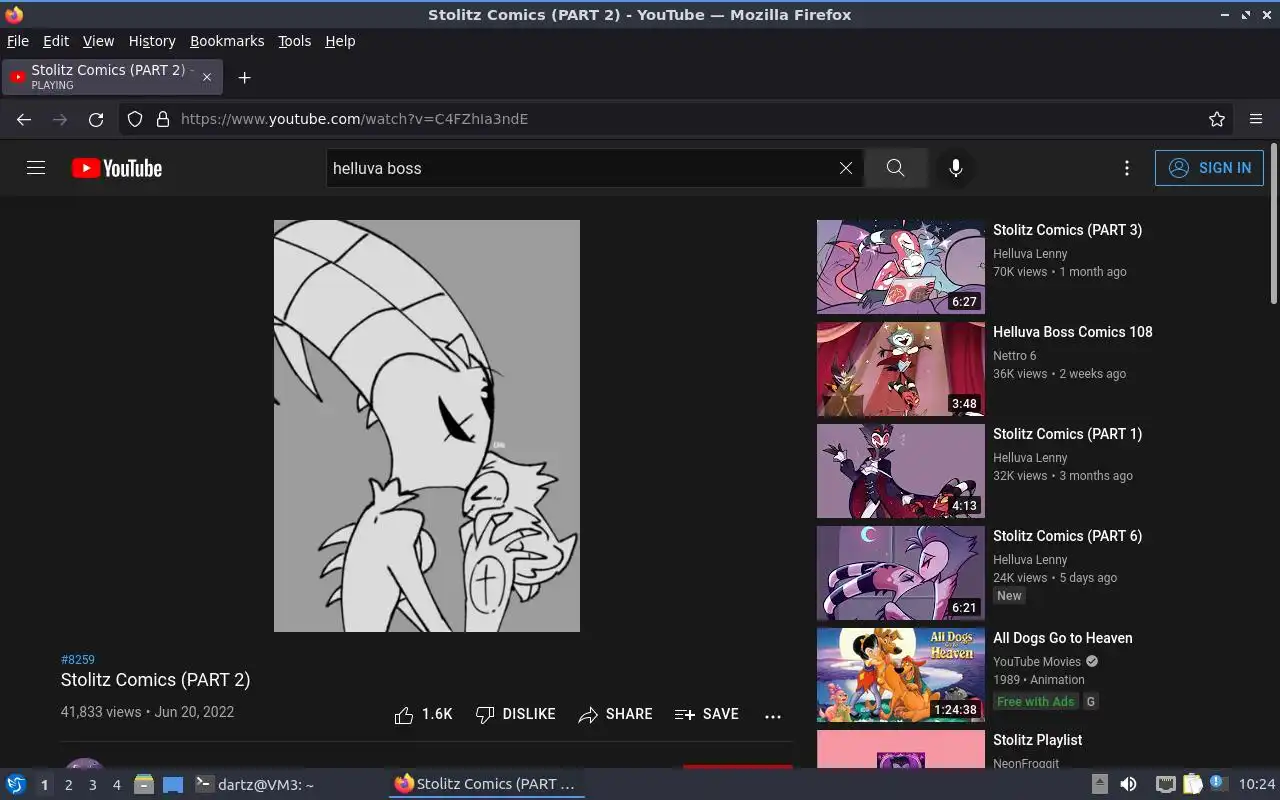Bookmark this page with the star
The width and height of the screenshot is (1280, 800).
tap(1217, 119)
